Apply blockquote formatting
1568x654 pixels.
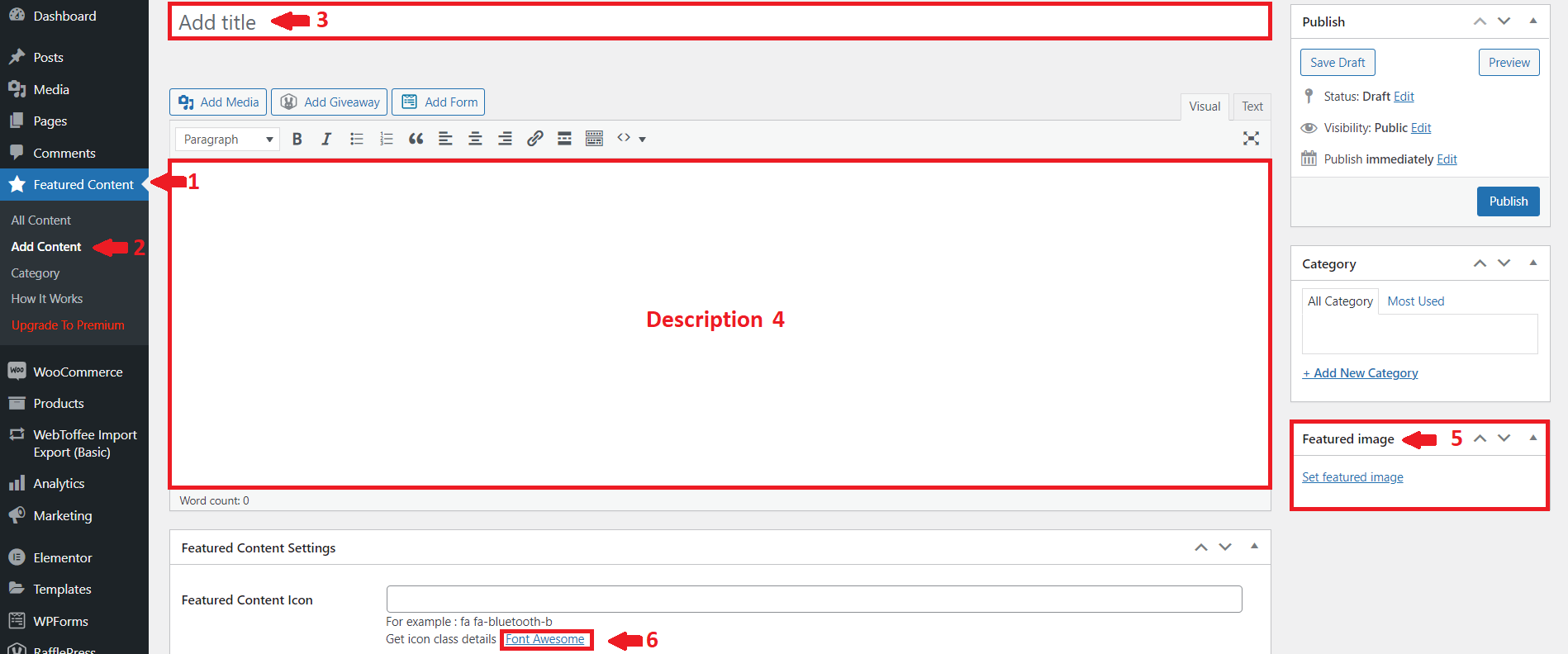coord(416,139)
